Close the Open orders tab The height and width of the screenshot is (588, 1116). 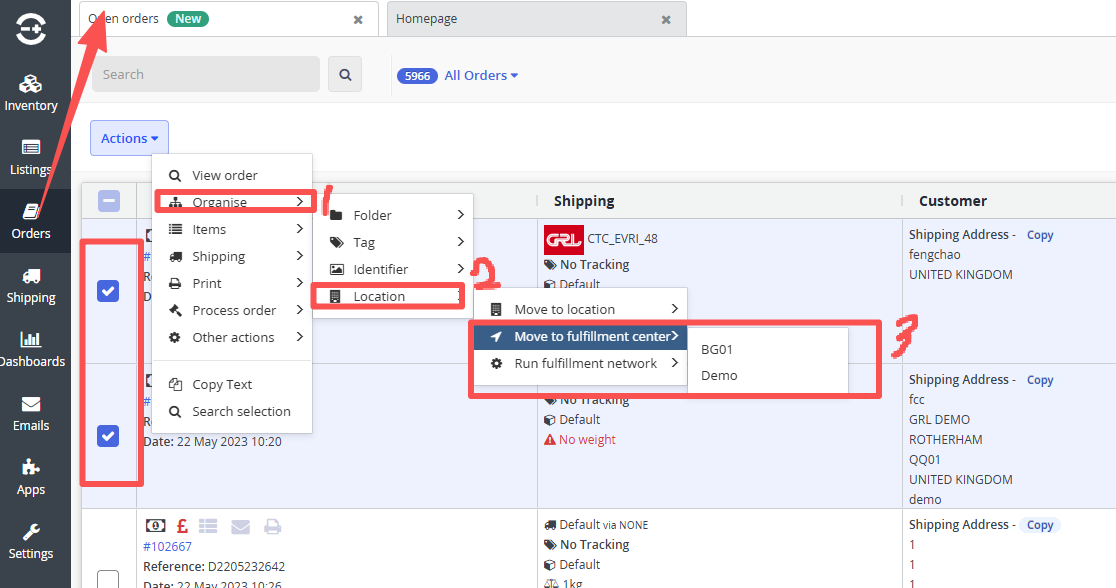358,20
